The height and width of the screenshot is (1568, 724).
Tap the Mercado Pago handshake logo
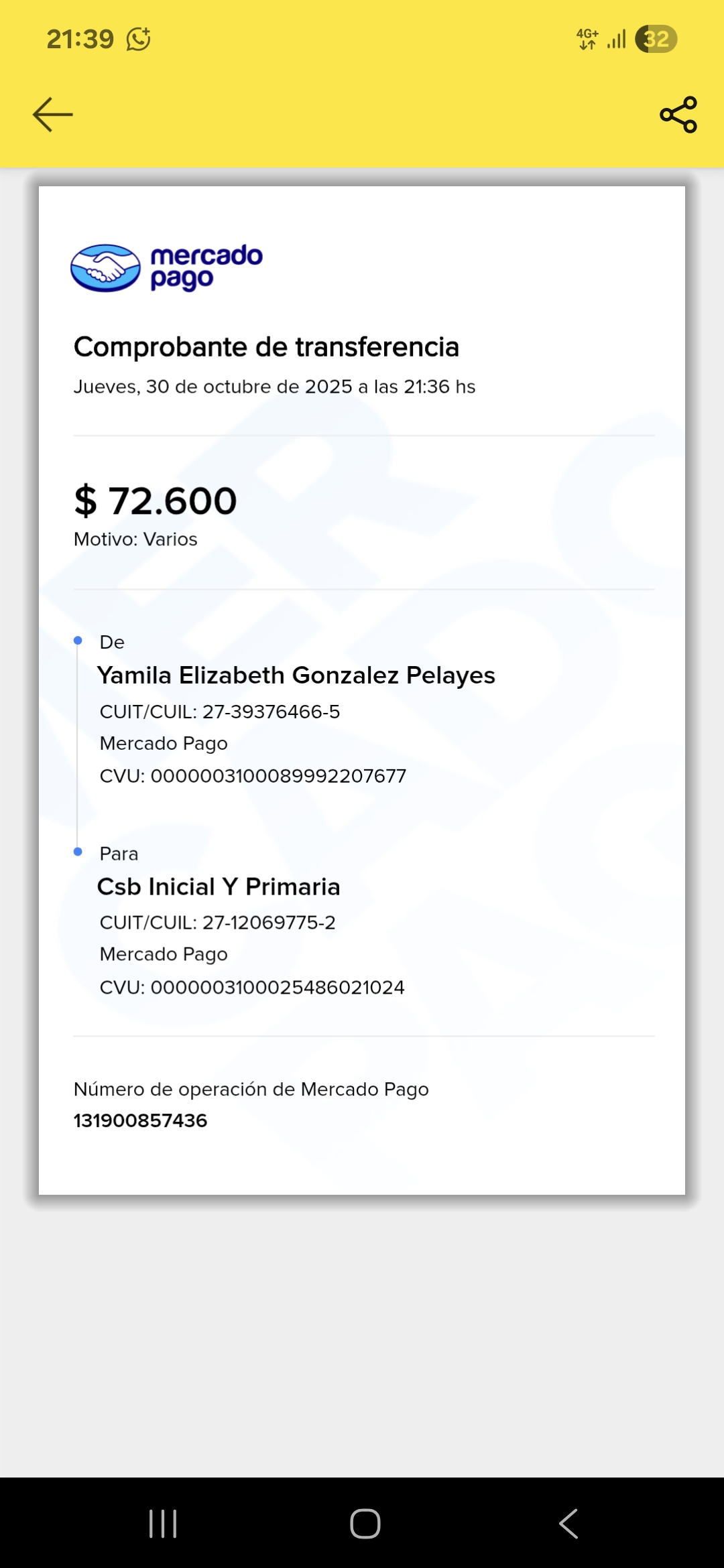[x=106, y=268]
